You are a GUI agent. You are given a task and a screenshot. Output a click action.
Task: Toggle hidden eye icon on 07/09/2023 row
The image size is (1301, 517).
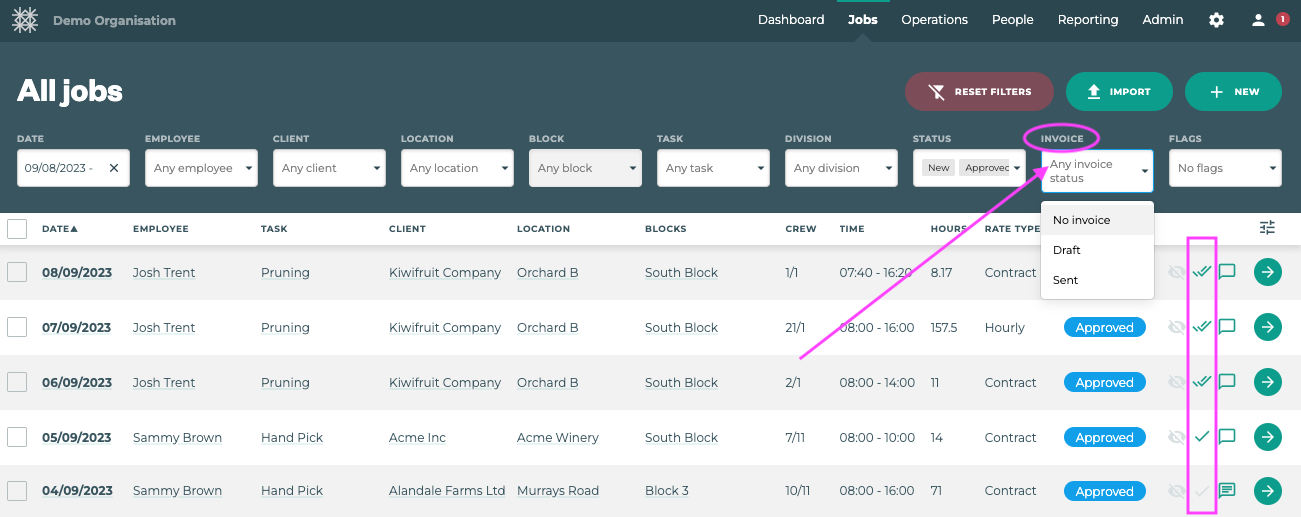click(x=1177, y=327)
